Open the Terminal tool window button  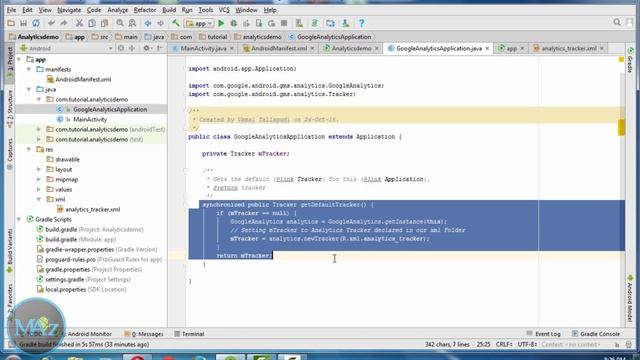click(189, 334)
